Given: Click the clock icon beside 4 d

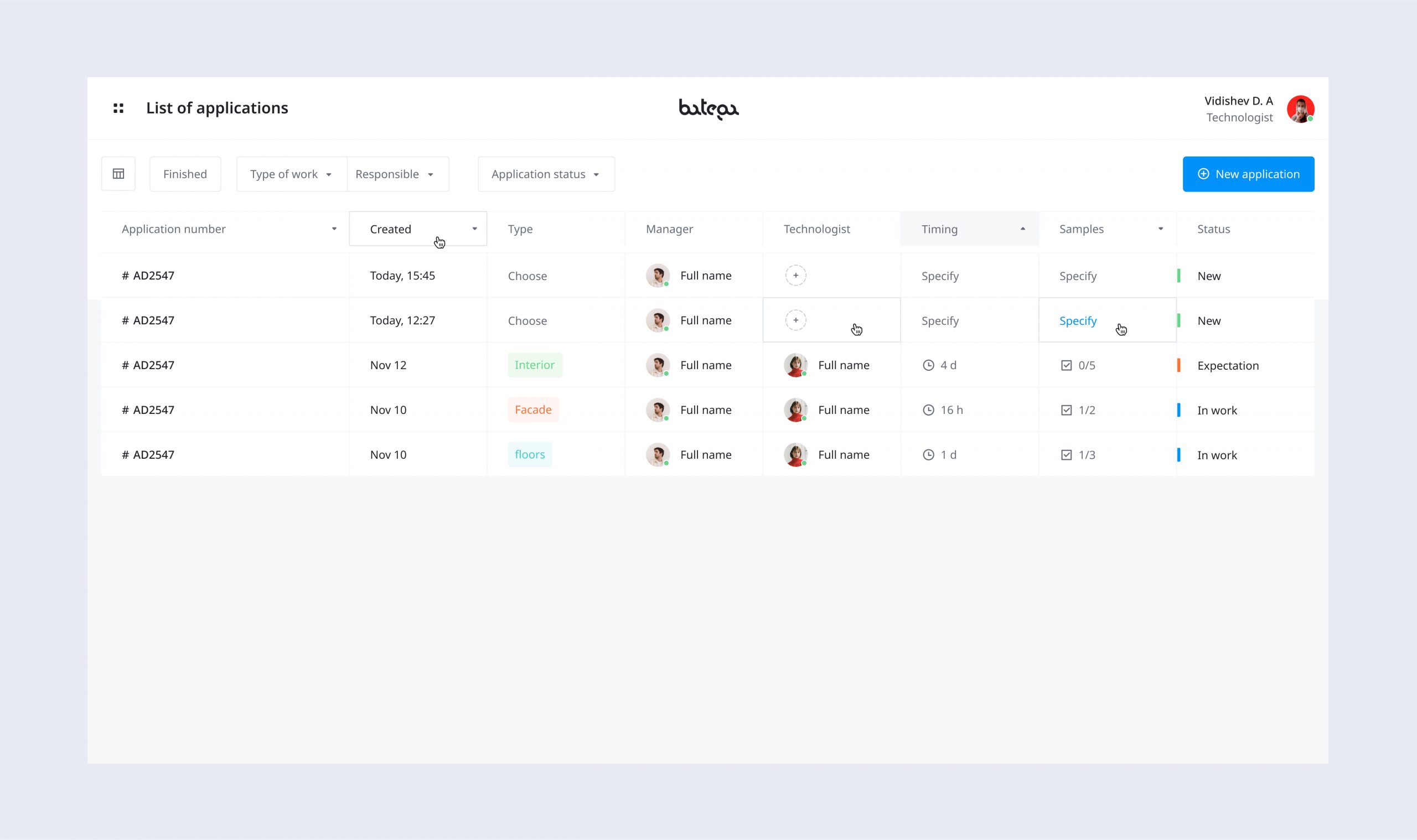Looking at the screenshot, I should click(x=928, y=365).
